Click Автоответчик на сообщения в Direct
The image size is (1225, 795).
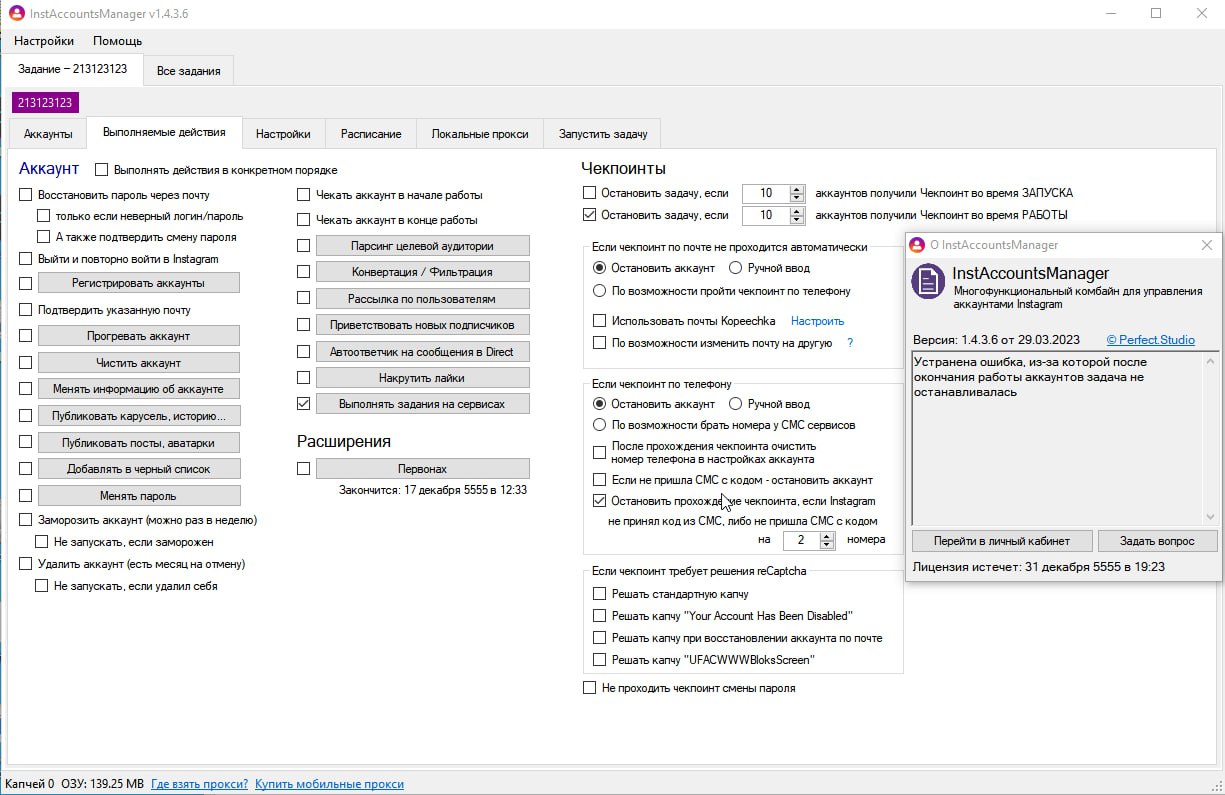click(x=423, y=352)
